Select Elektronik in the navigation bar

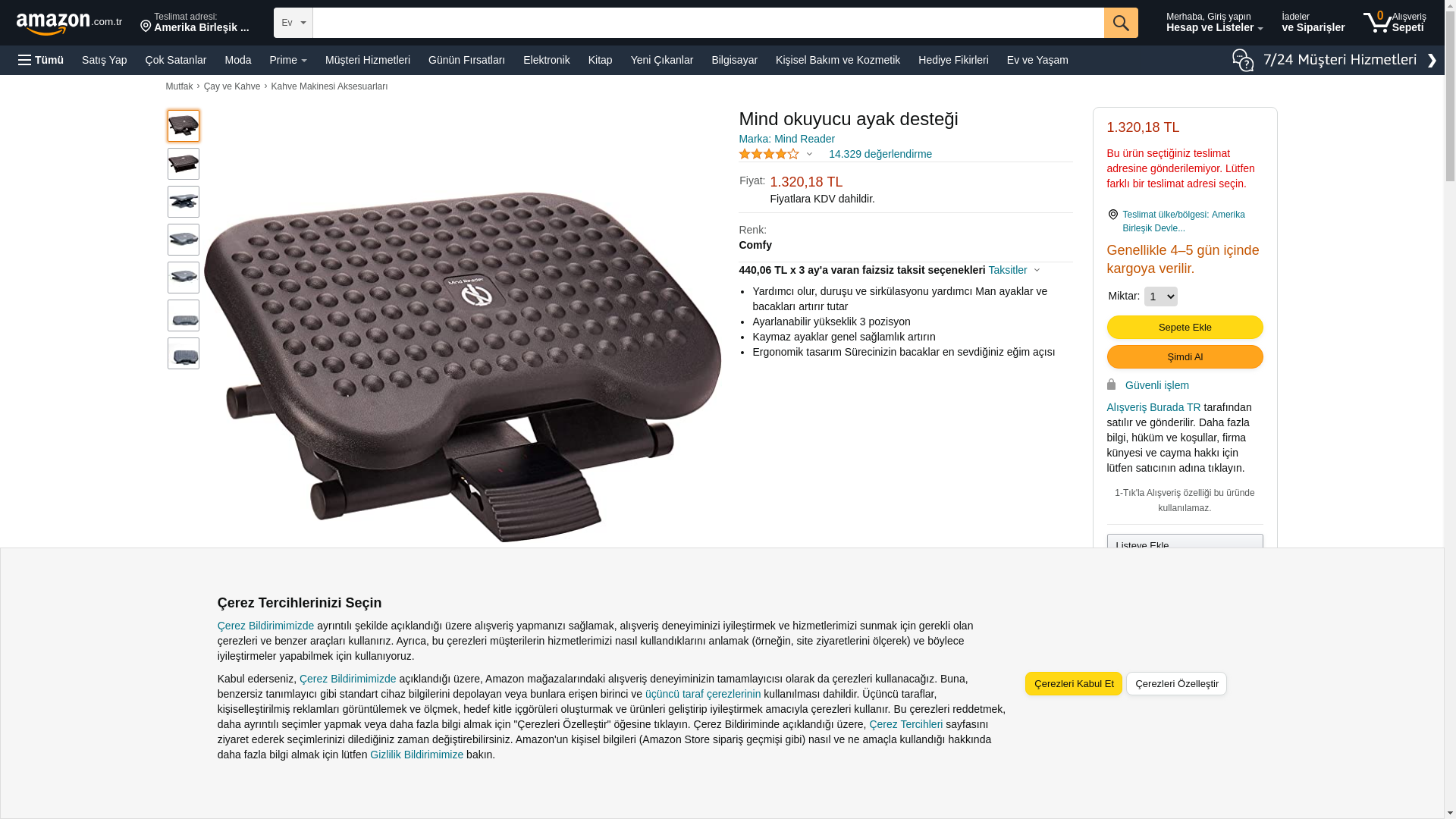click(546, 60)
